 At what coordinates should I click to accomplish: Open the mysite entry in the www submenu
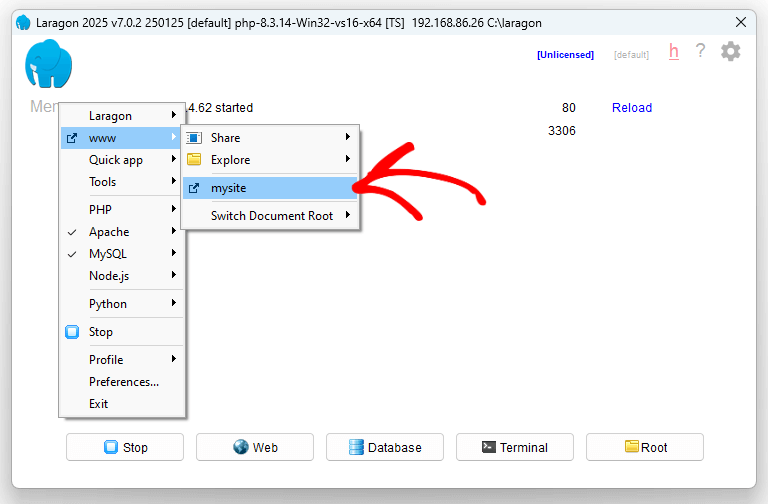270,188
